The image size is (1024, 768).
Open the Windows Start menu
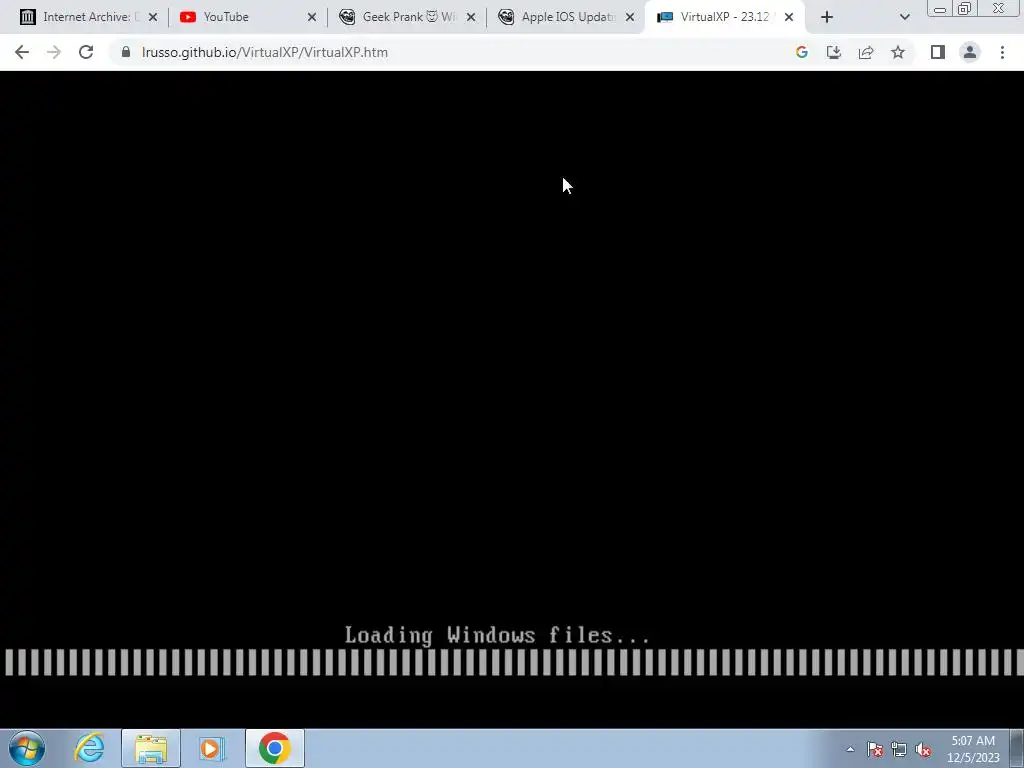pyautogui.click(x=27, y=748)
